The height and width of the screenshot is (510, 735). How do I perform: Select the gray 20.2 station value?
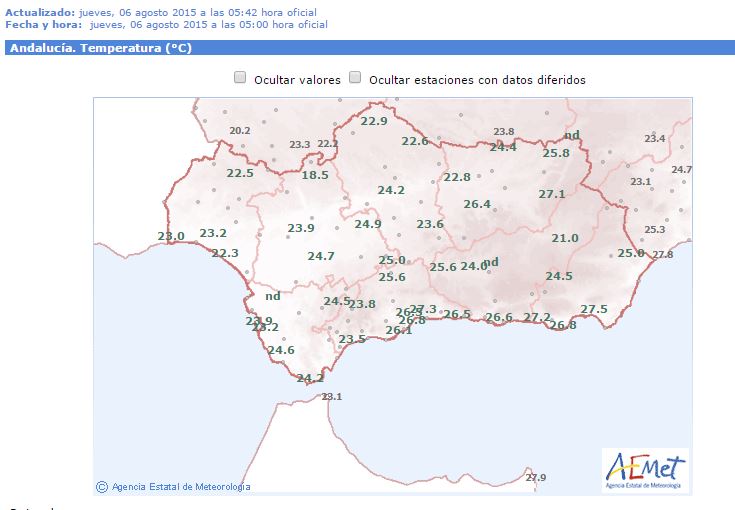[x=240, y=131]
